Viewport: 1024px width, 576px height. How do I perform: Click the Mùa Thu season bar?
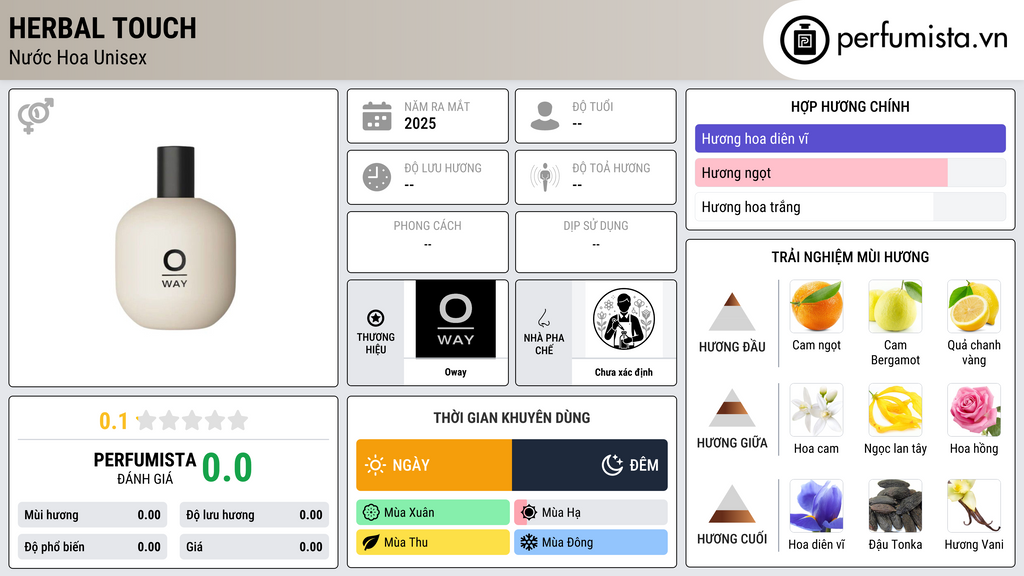coord(433,542)
